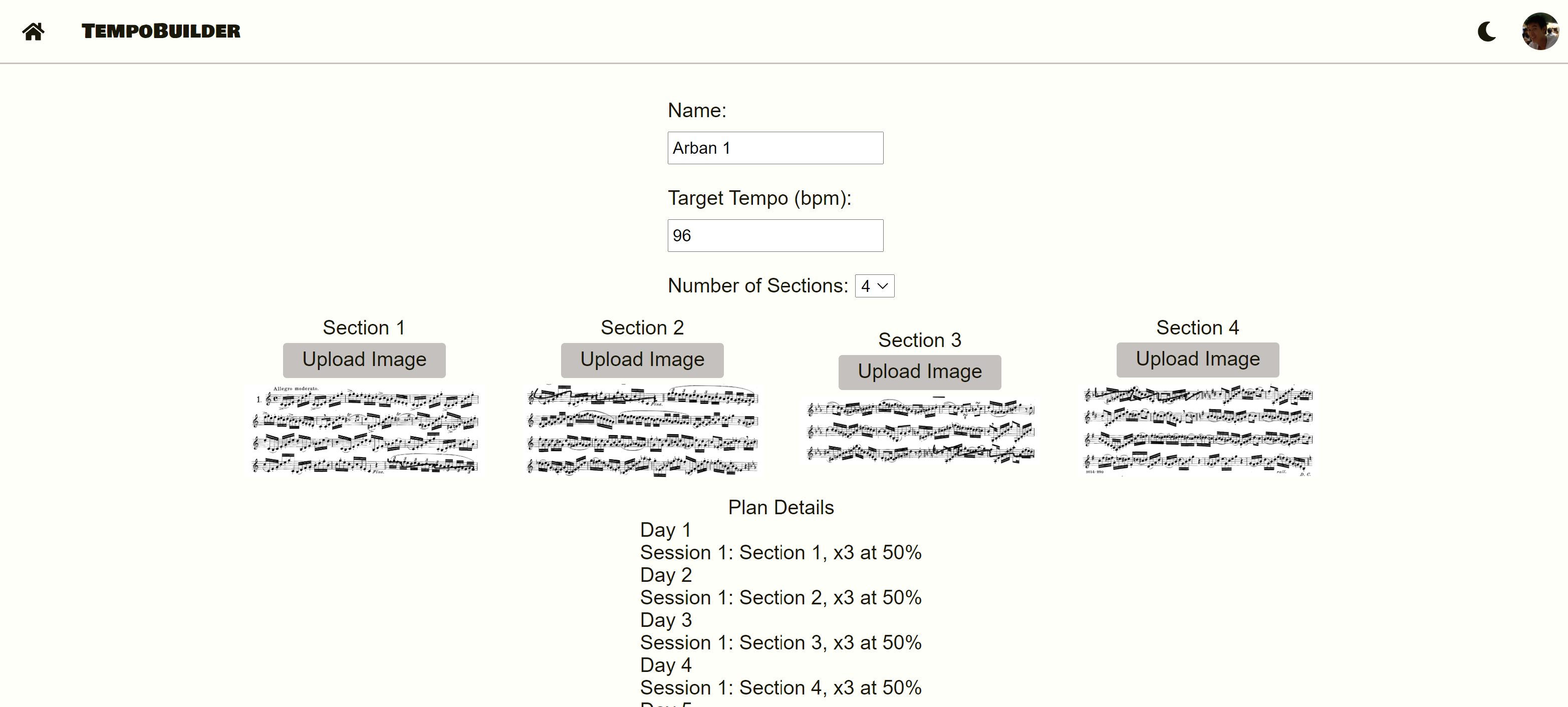Click the Plan Details heading
Screen dimensions: 1568x707
(x=780, y=507)
